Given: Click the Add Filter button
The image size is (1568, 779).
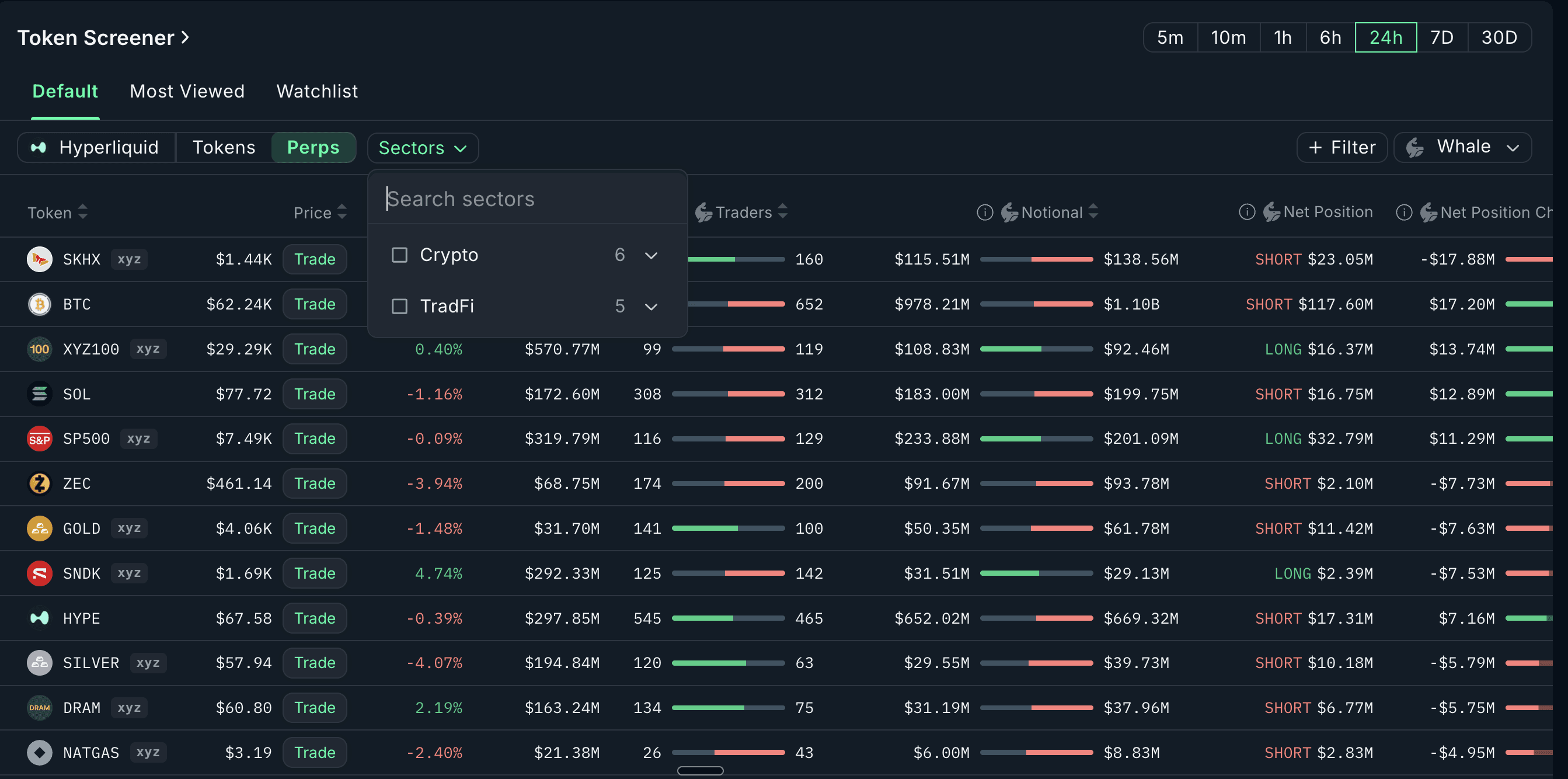Looking at the screenshot, I should [1341, 147].
